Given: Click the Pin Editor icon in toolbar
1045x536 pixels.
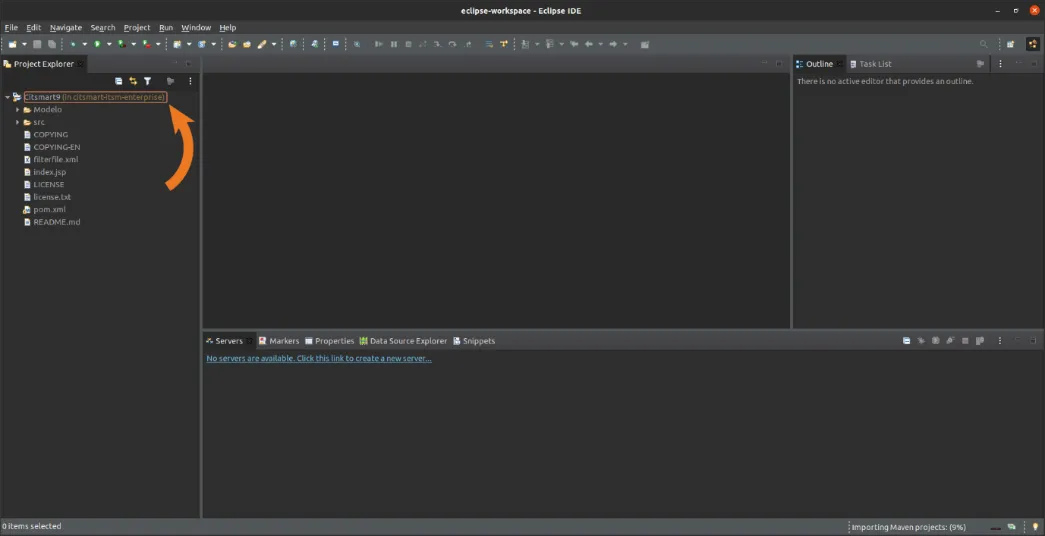Looking at the screenshot, I should click(644, 44).
